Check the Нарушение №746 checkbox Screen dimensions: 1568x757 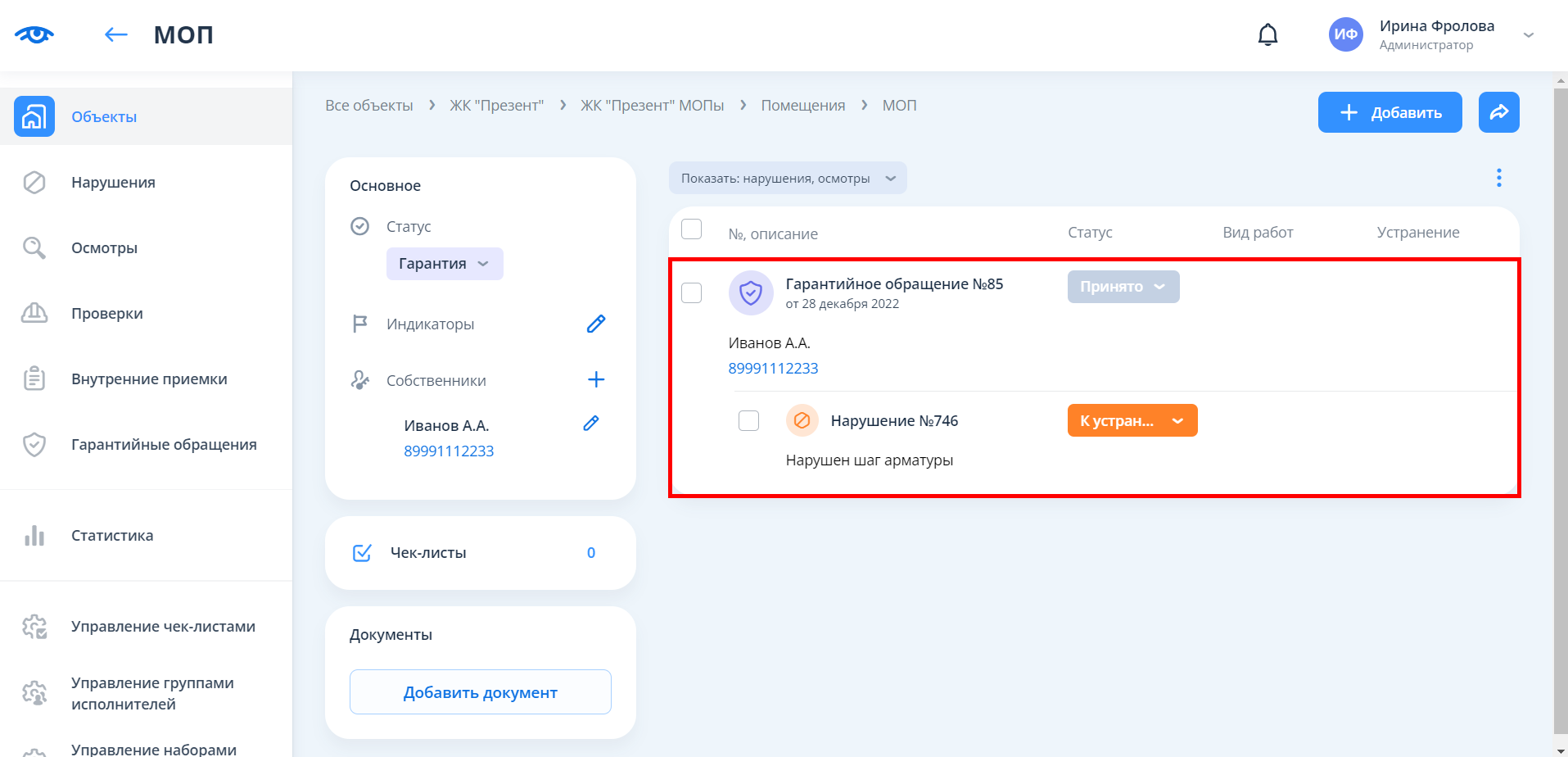[x=748, y=420]
